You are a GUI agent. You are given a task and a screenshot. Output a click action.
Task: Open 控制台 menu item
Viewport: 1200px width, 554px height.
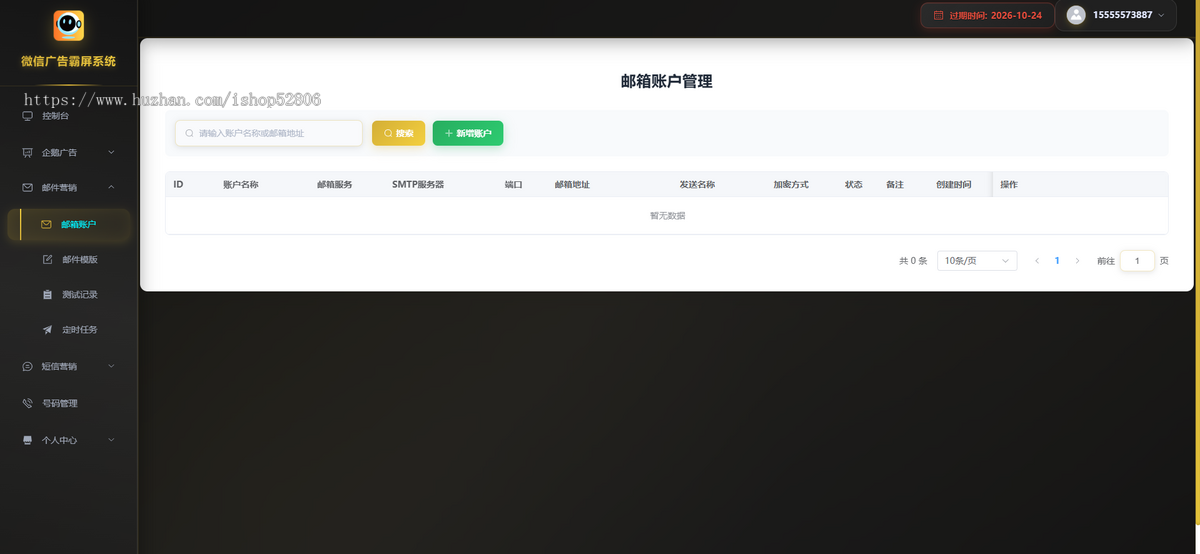(69, 116)
